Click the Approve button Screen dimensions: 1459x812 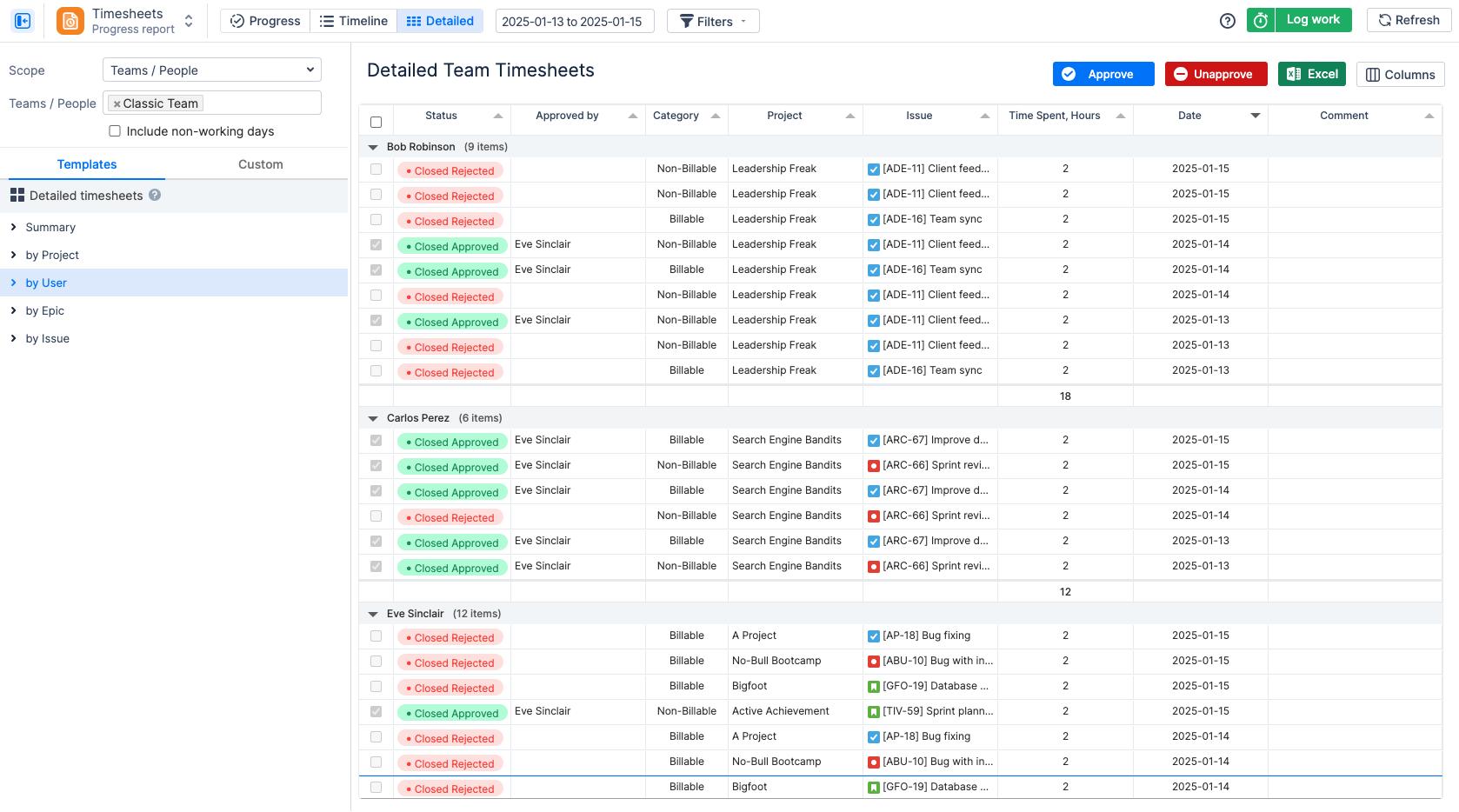1103,74
